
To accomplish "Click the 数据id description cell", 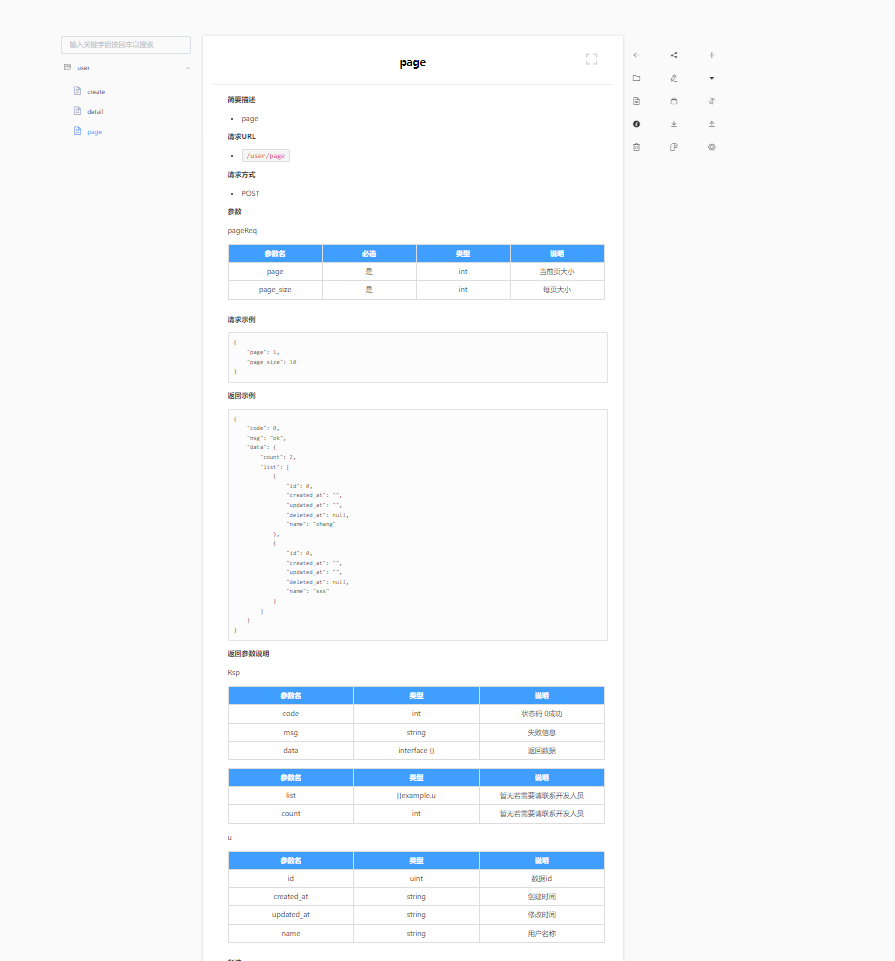I will pyautogui.click(x=542, y=879).
